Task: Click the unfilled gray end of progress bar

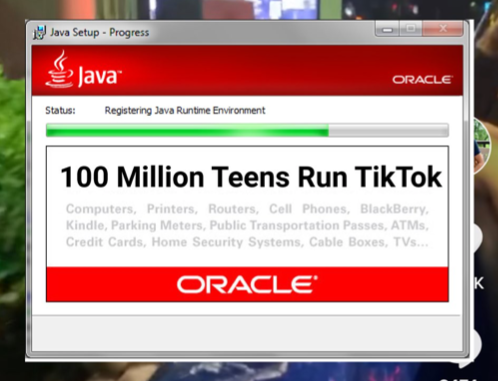Action: tap(388, 130)
